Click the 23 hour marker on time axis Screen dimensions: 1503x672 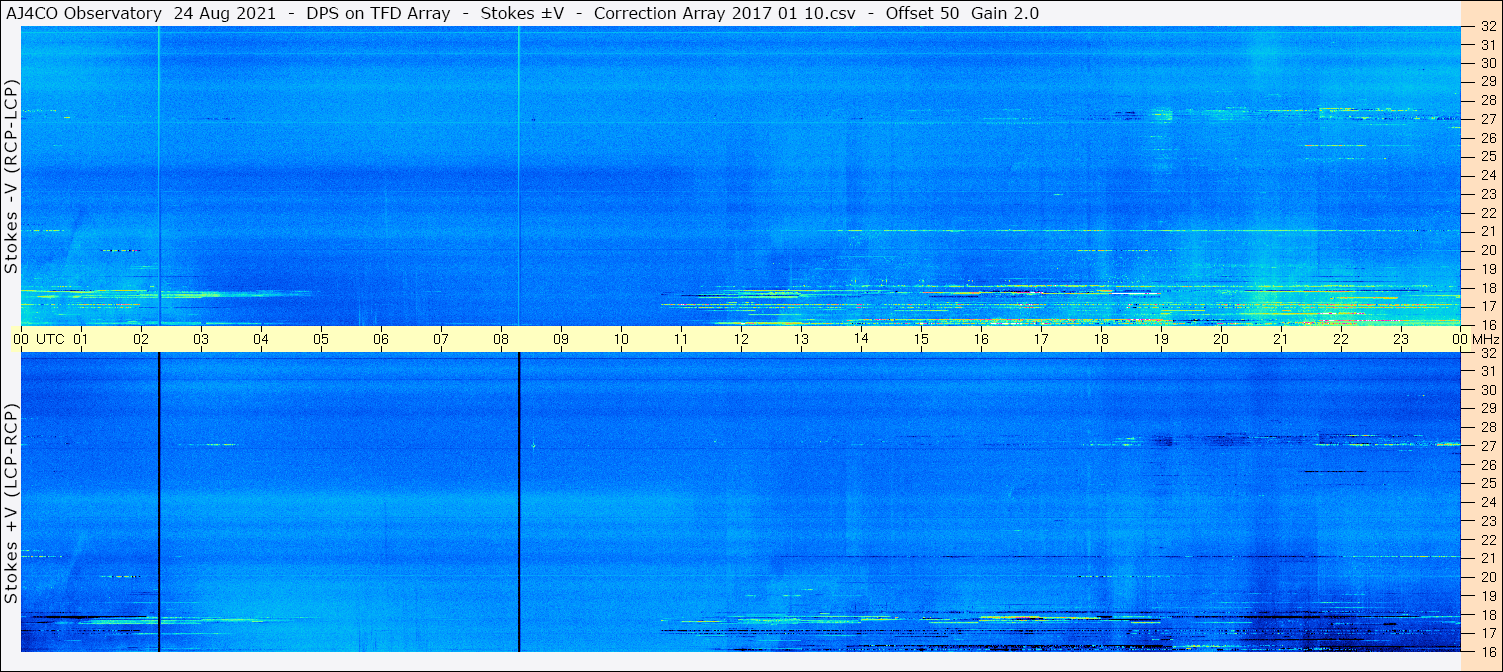1401,339
